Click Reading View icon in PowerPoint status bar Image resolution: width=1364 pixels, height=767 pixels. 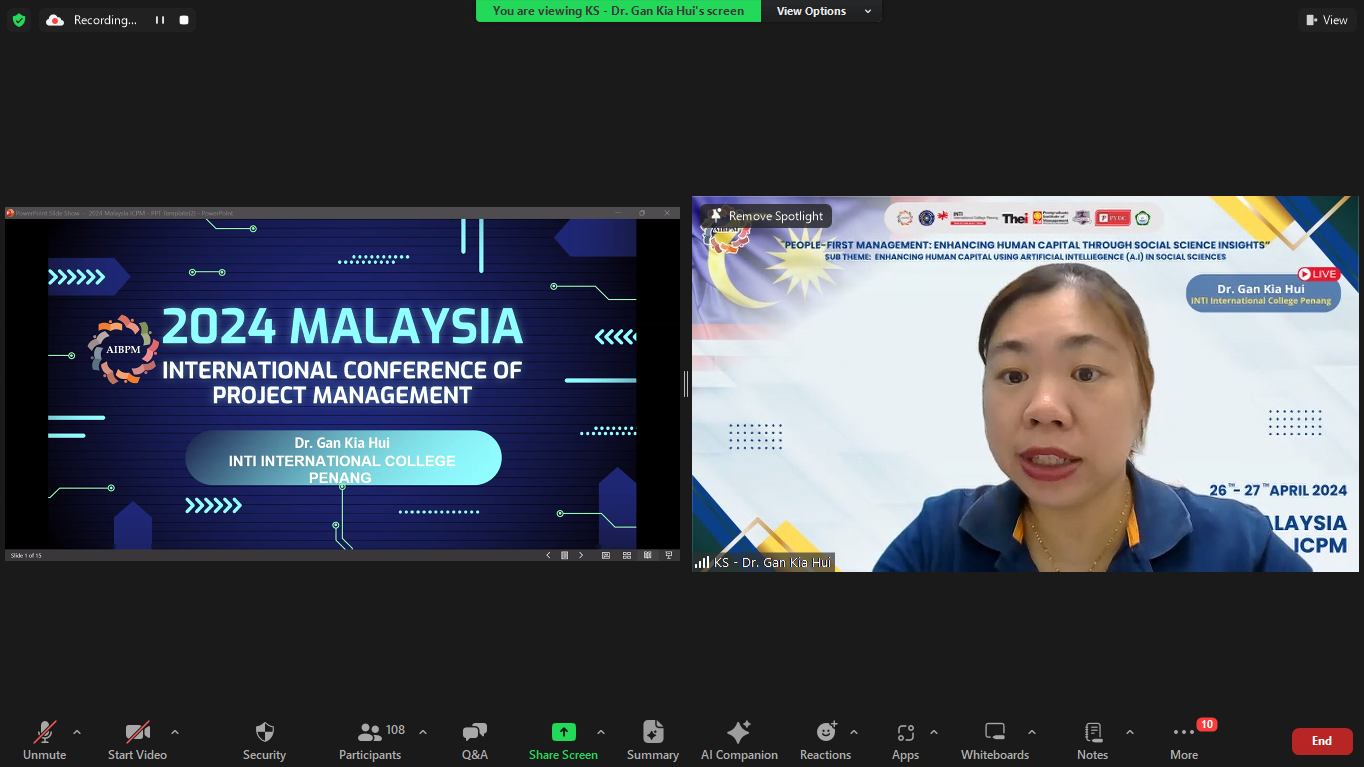(x=648, y=555)
